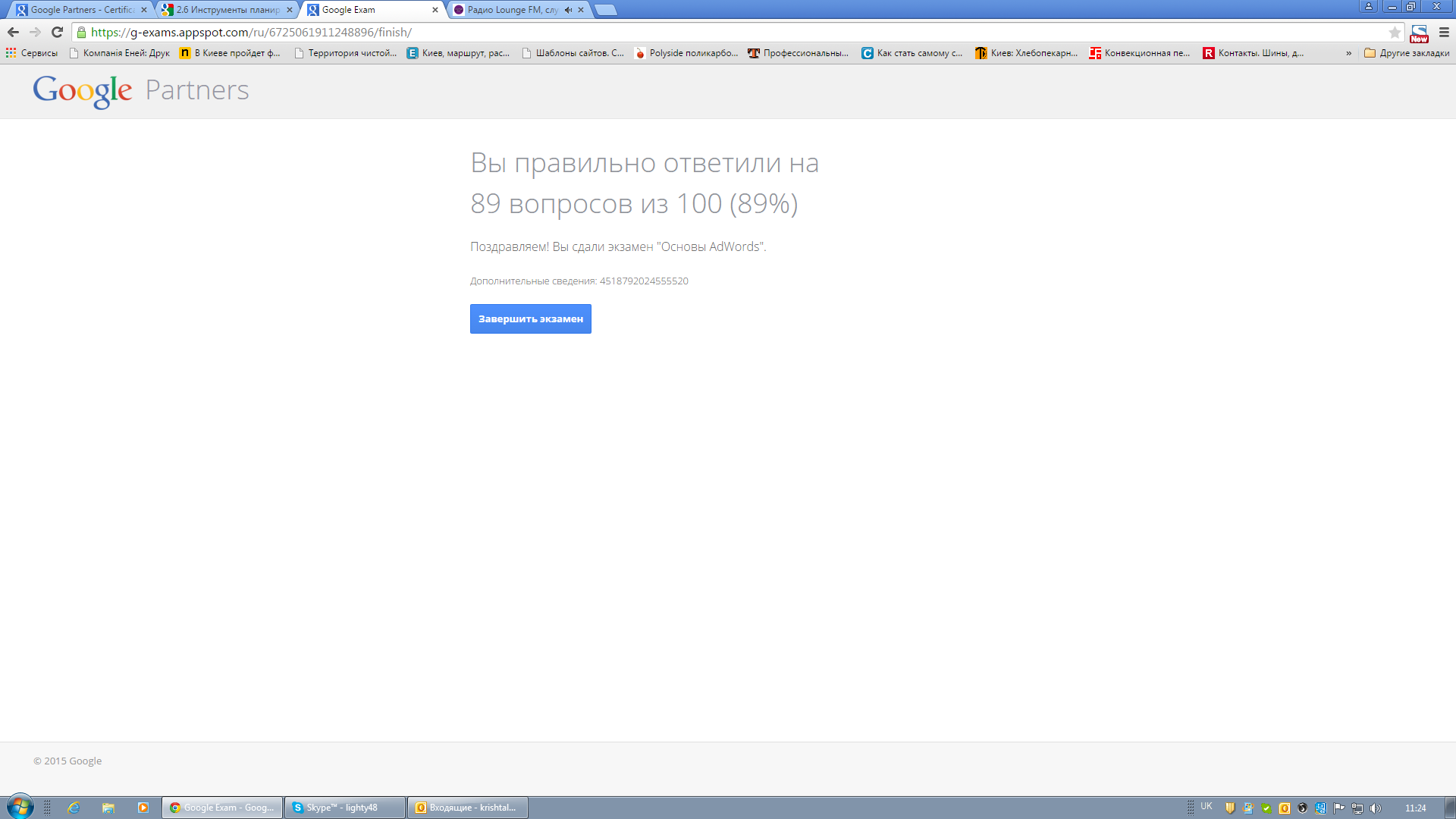Screen dimensions: 1456x819
Task: Close the Google Exam tab
Action: 435,10
